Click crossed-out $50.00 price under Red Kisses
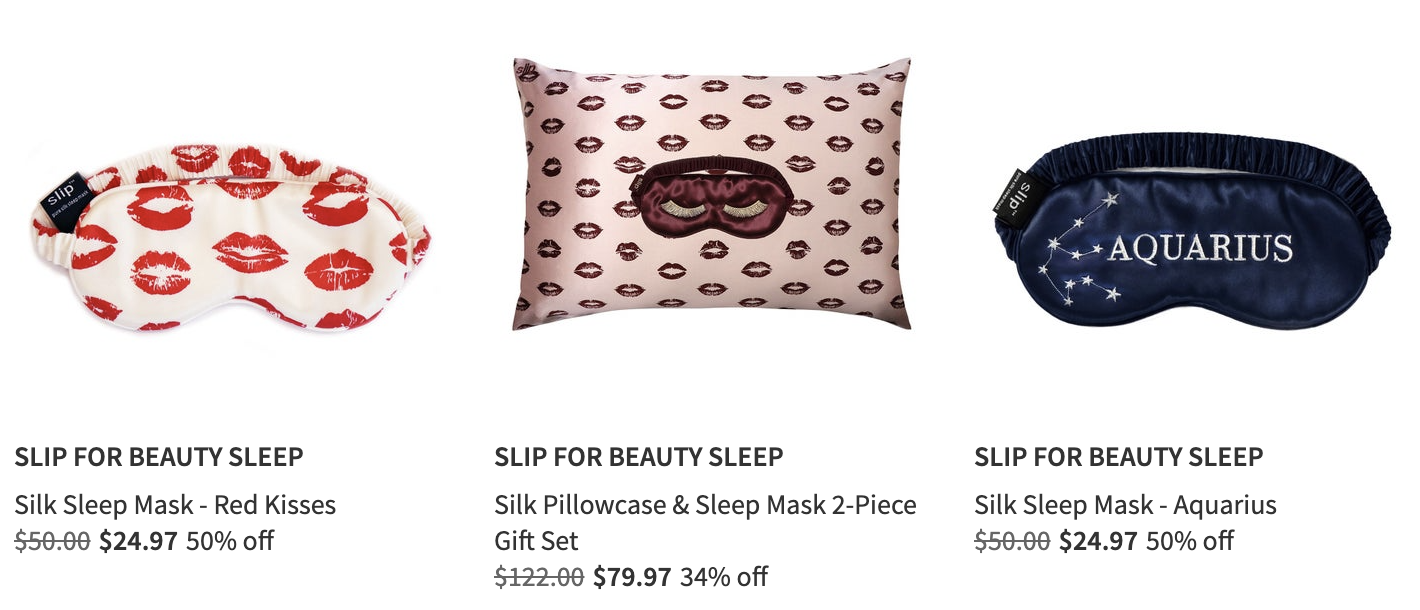Image resolution: width=1420 pixels, height=610 pixels. coord(52,541)
